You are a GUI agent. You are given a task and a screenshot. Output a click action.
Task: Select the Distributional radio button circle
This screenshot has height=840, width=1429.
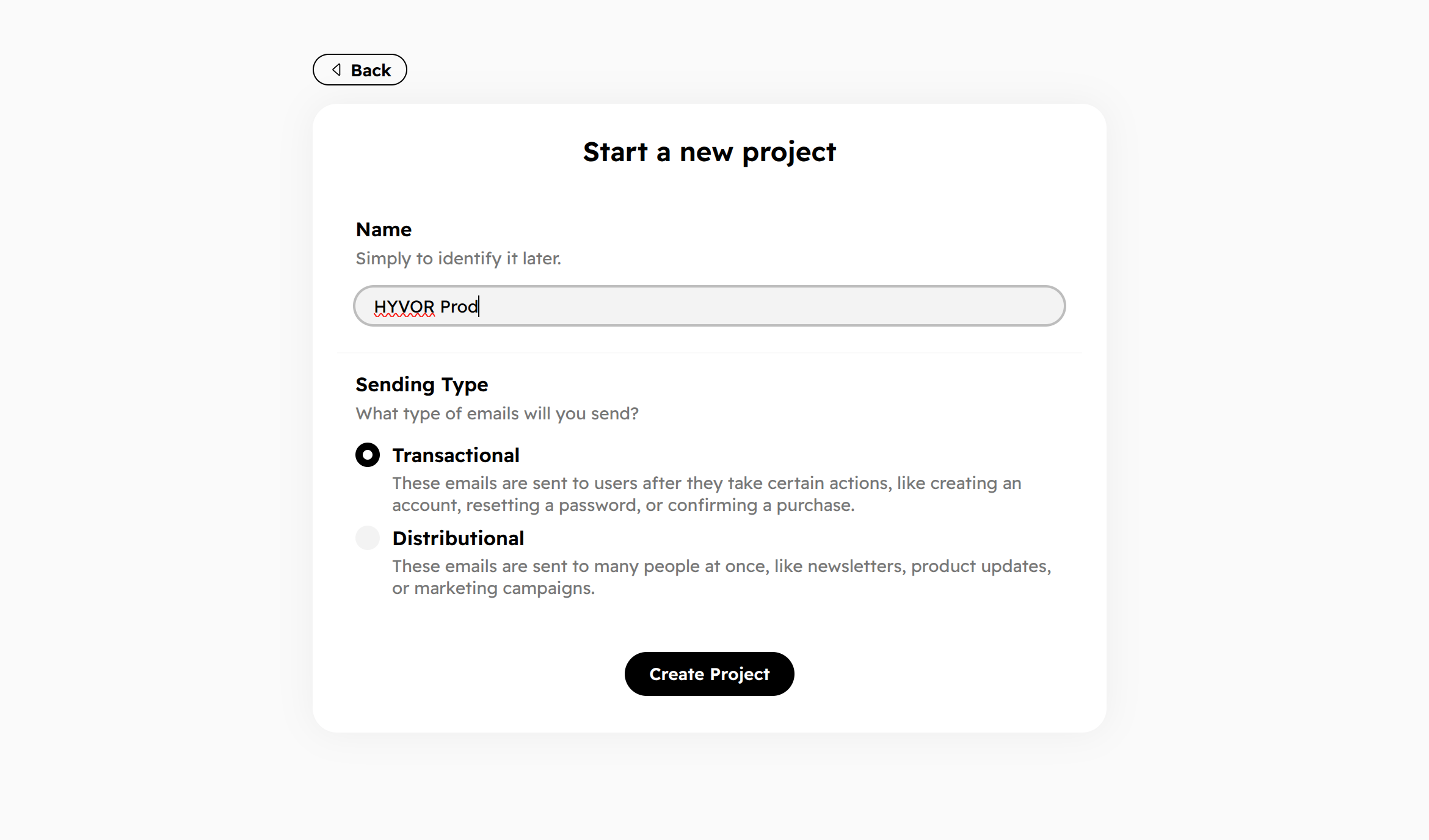pos(368,538)
